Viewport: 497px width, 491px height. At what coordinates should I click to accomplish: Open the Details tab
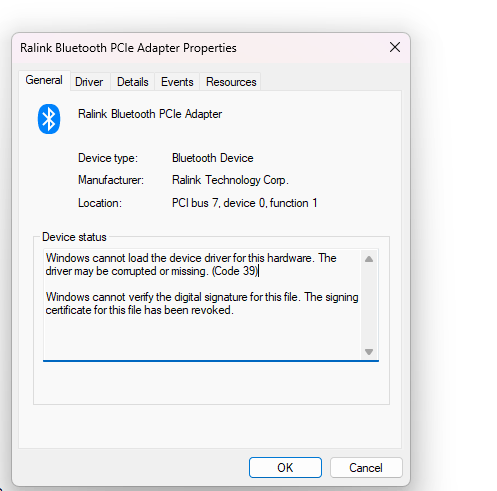(x=133, y=82)
